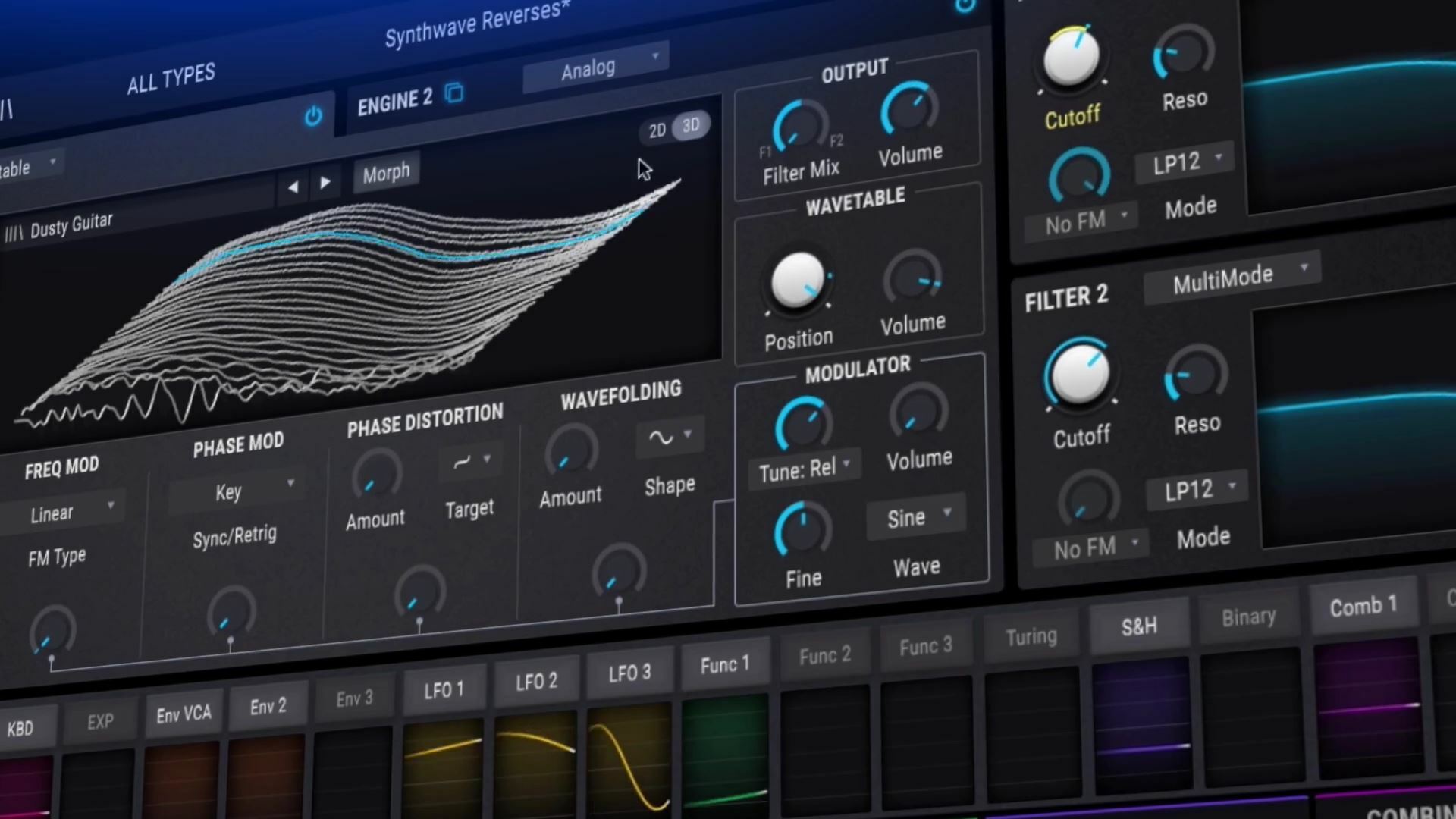Image resolution: width=1456 pixels, height=819 pixels.
Task: Click the Wavetable Volume knob
Action: [913, 278]
